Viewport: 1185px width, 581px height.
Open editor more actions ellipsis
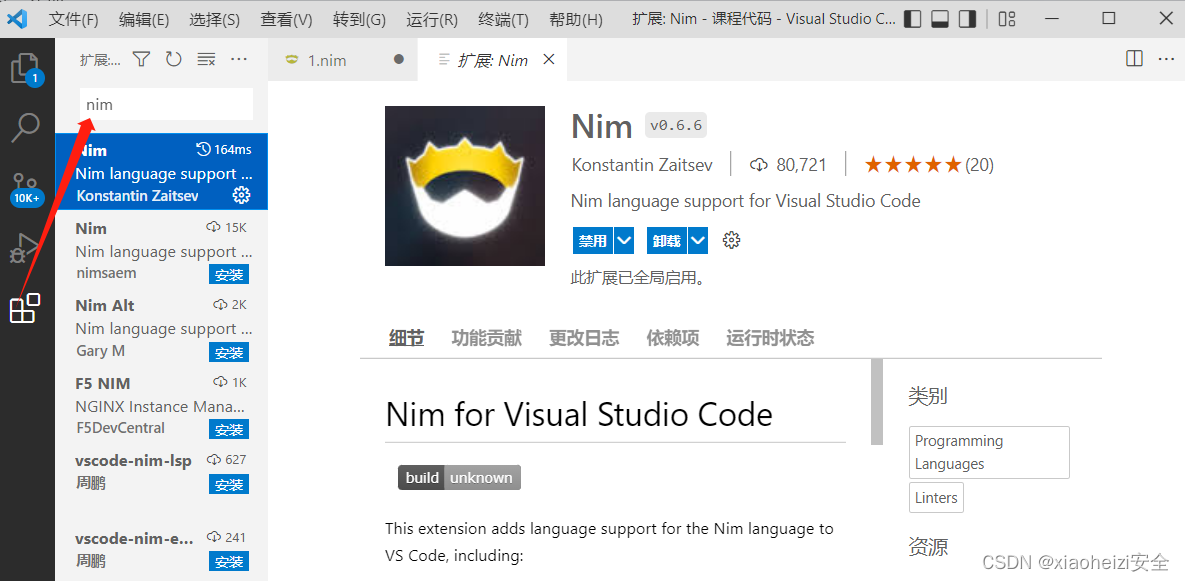tap(1166, 59)
